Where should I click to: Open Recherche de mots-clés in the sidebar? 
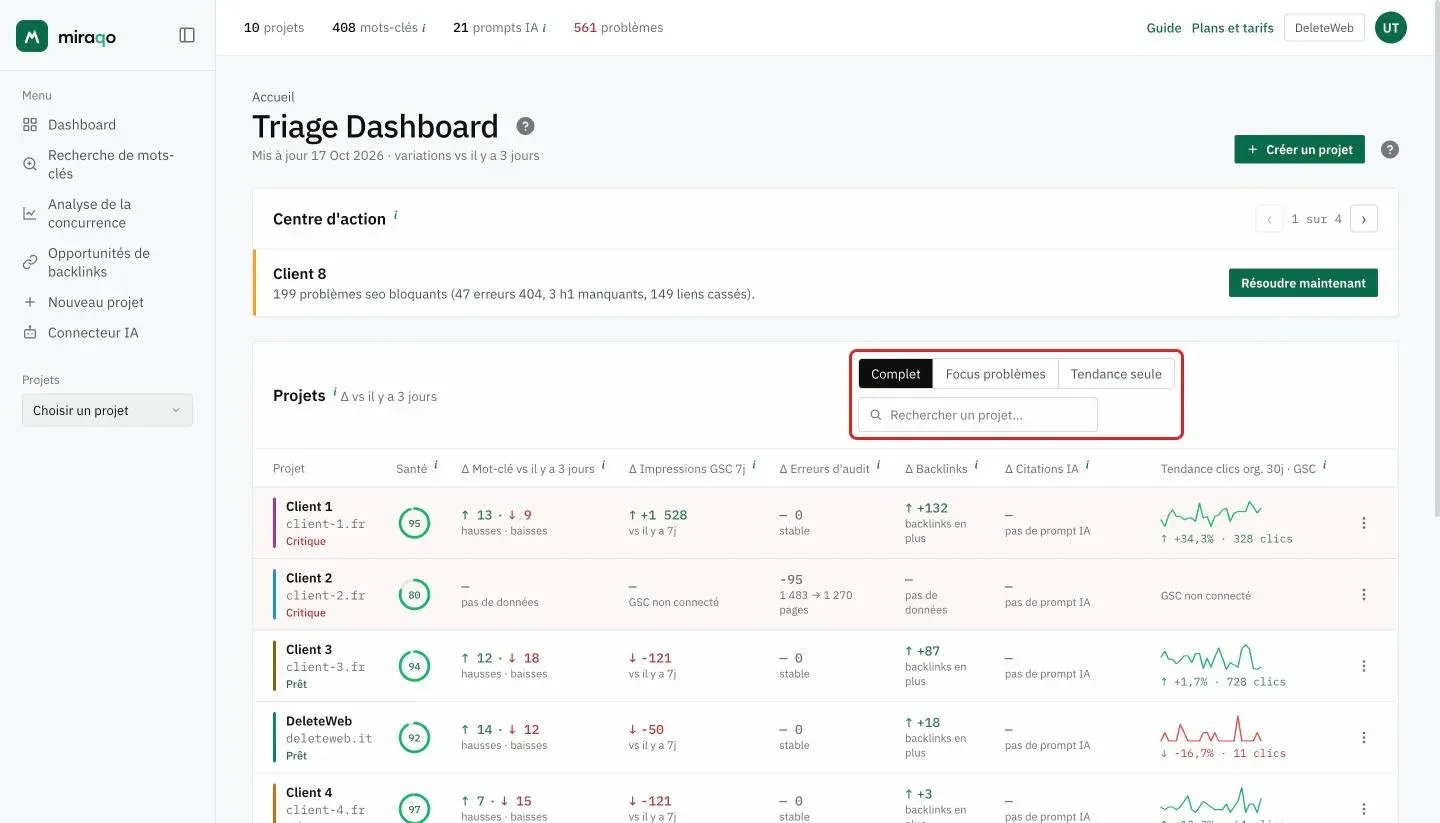pos(107,164)
